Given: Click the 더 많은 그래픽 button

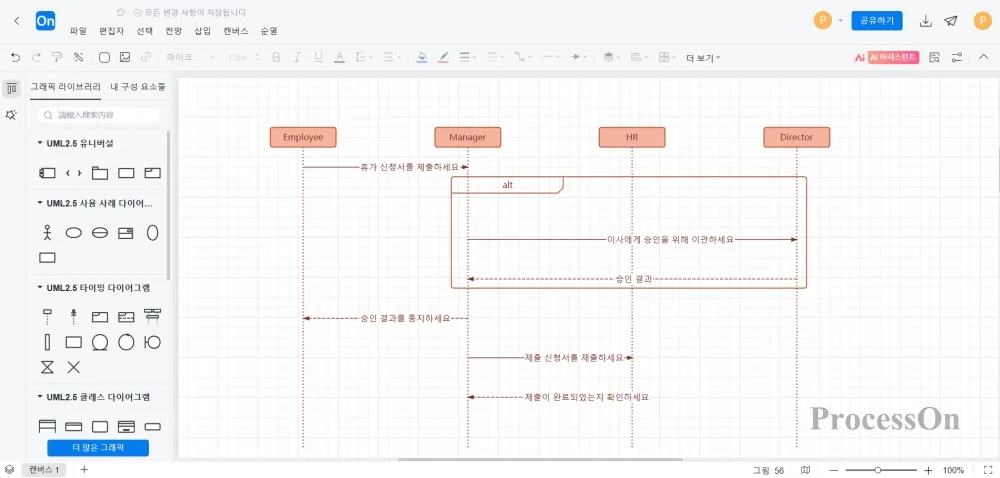Looking at the screenshot, I should click(x=98, y=447).
